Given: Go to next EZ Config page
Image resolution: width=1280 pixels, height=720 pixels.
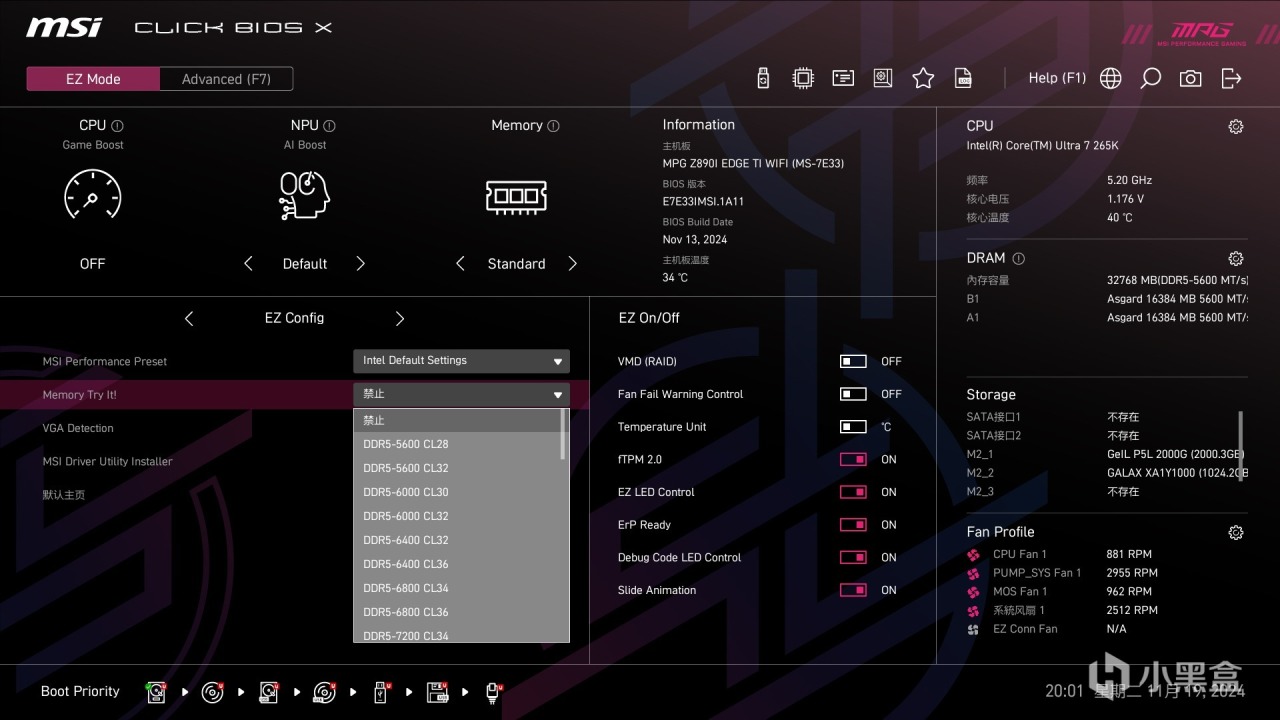Looking at the screenshot, I should tap(400, 318).
